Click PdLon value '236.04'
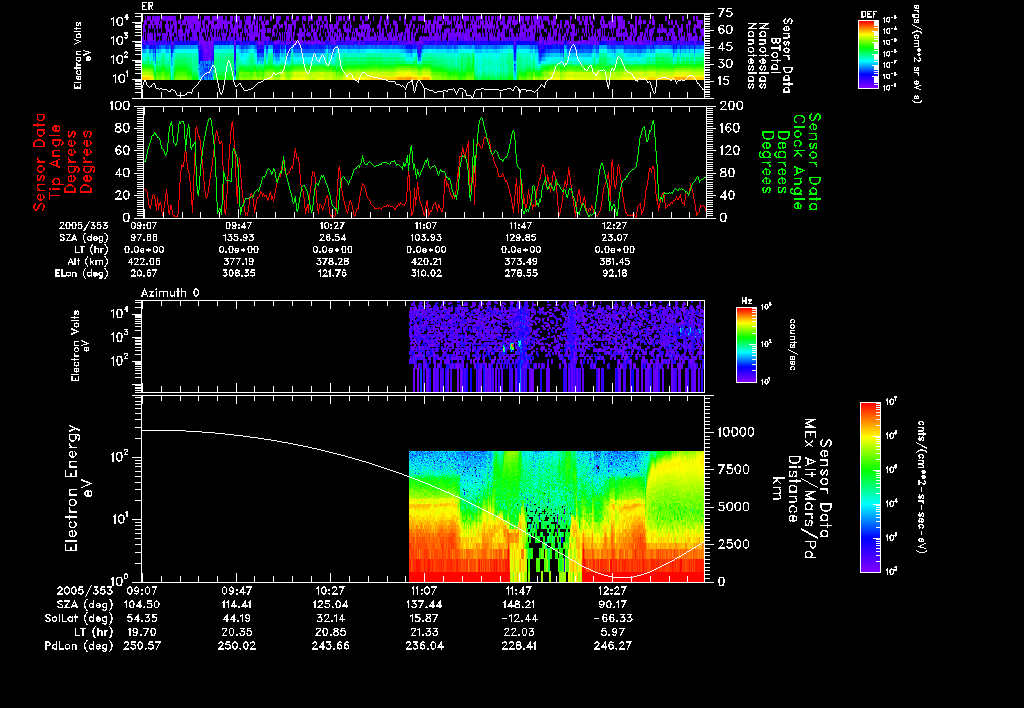 (424, 645)
